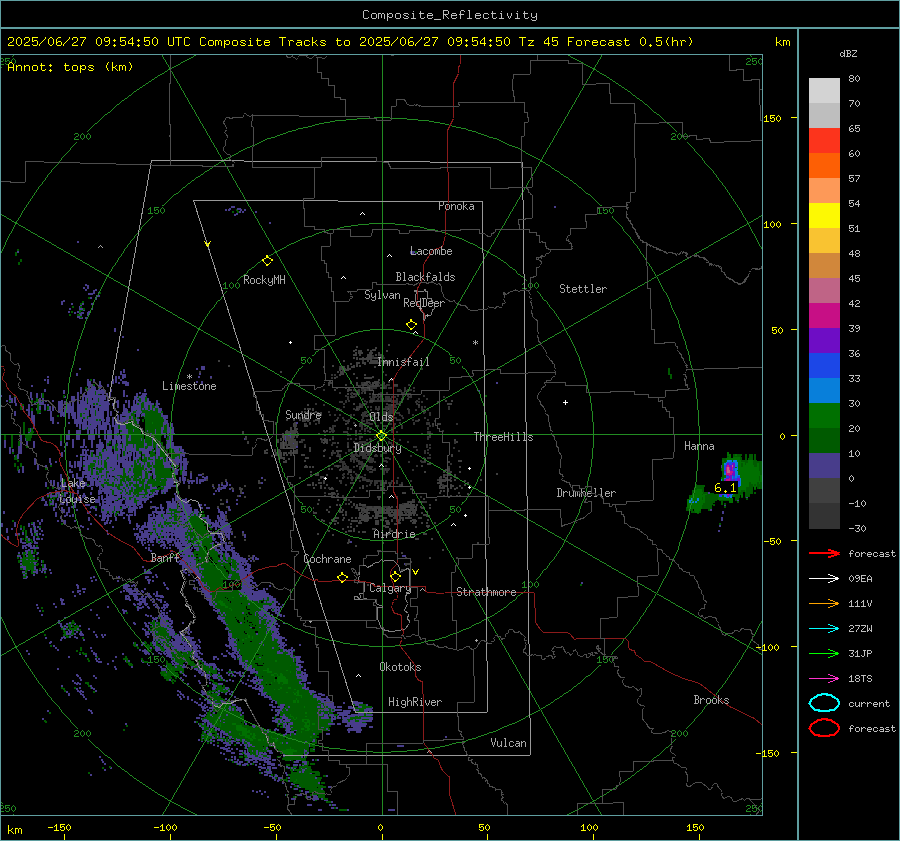
Task: Click the Okotoks city label
Action: [x=400, y=667]
